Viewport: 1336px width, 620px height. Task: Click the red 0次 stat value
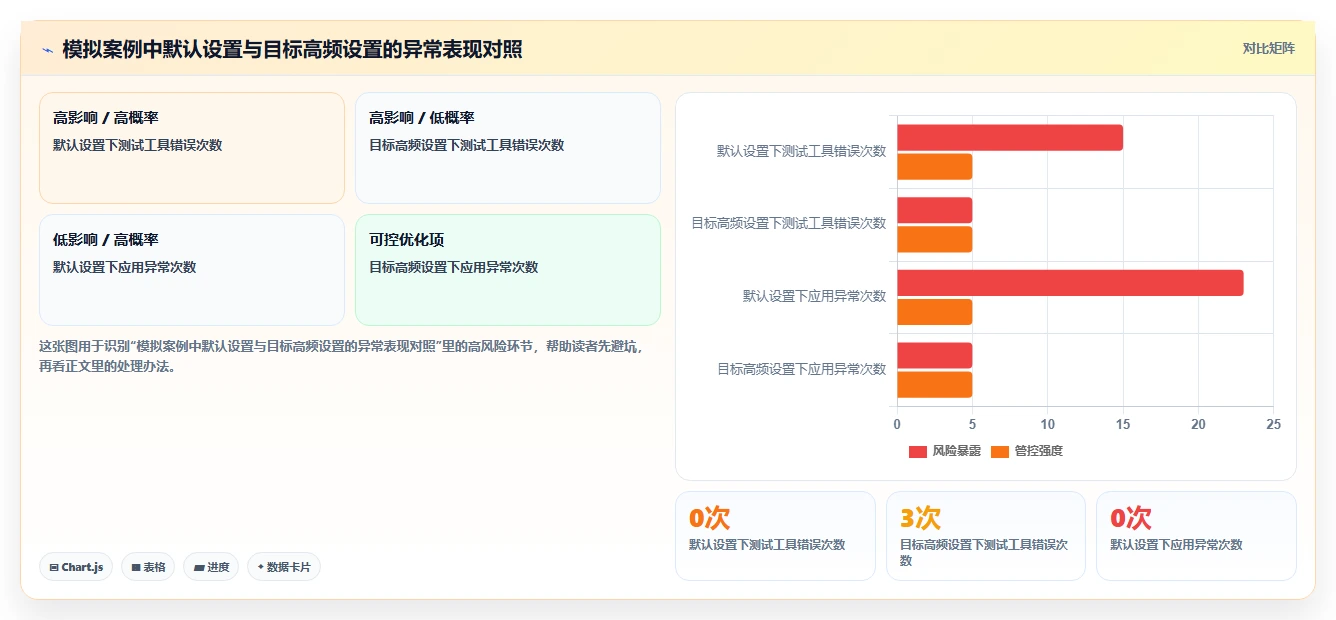(x=1130, y=518)
